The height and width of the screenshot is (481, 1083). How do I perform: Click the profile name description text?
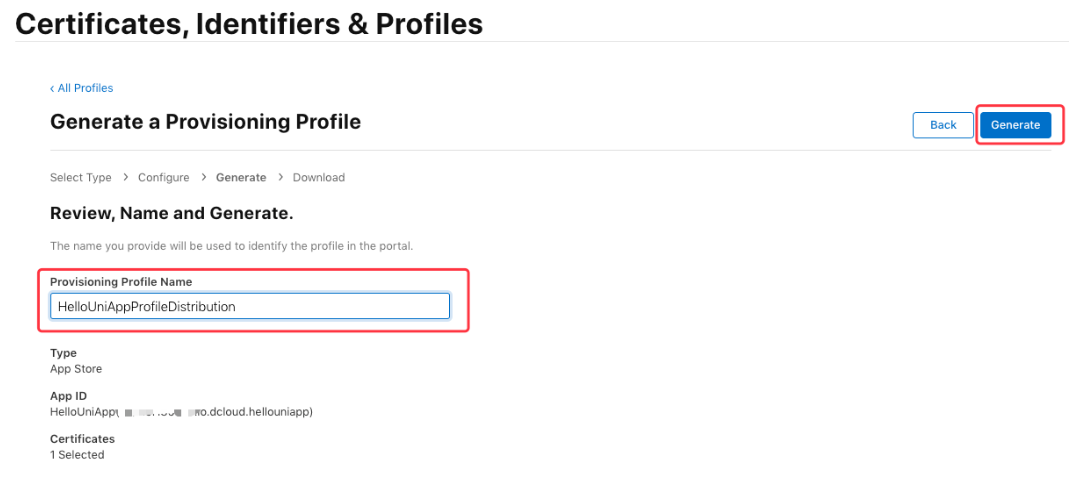pyautogui.click(x=231, y=245)
